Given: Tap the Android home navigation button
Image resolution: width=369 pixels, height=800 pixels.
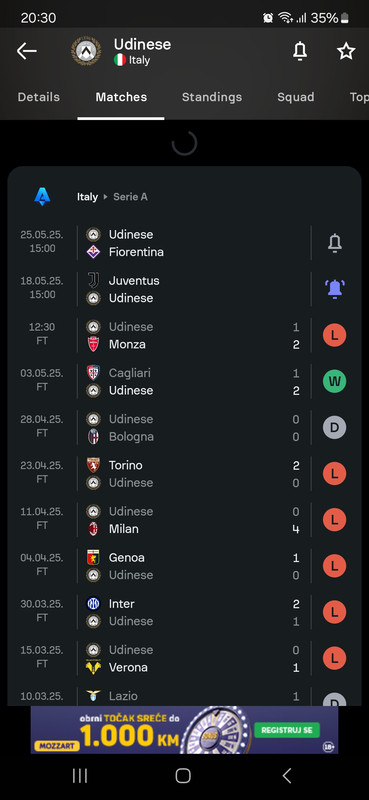Looking at the screenshot, I should (x=183, y=776).
